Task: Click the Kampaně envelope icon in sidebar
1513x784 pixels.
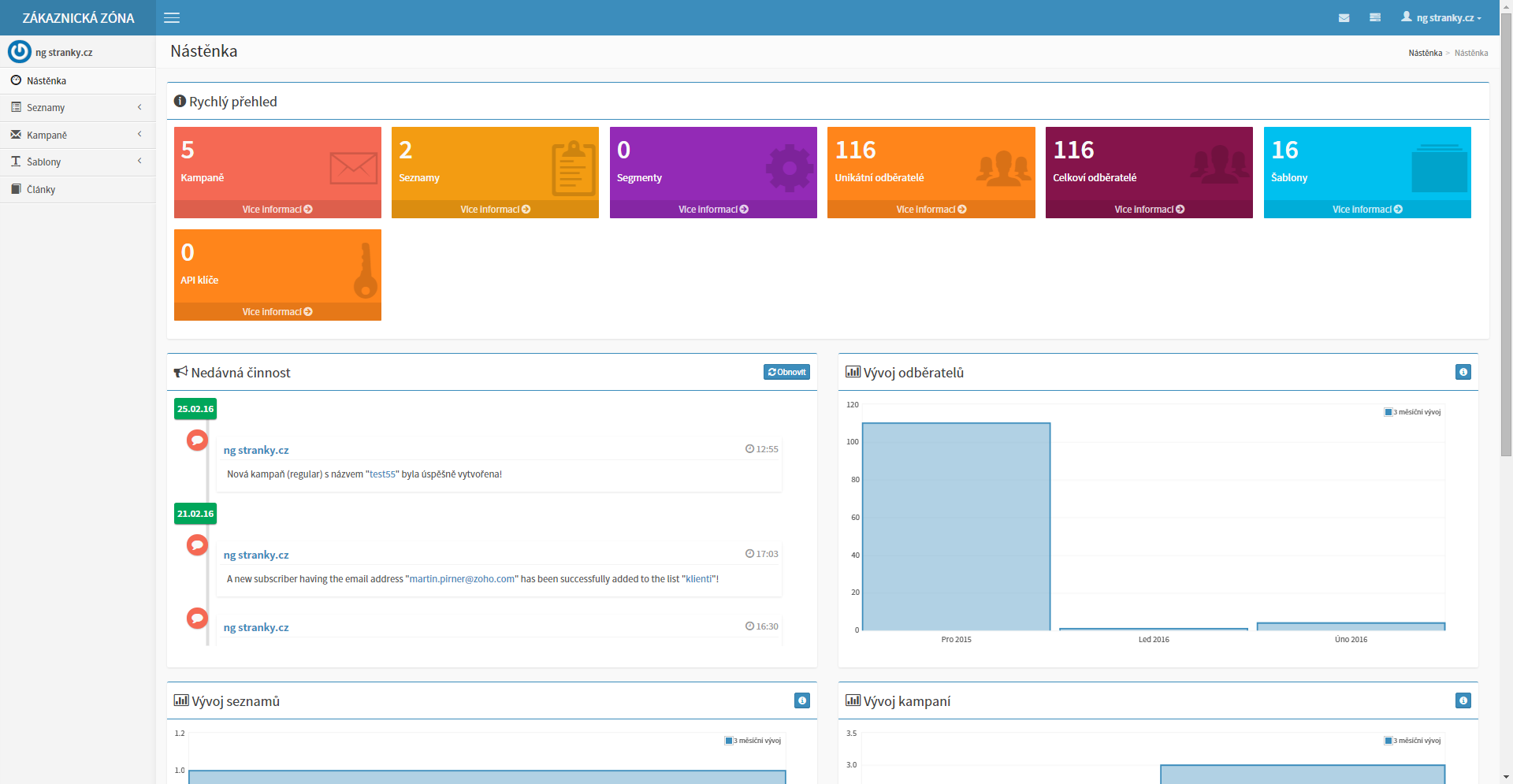Action: pos(16,135)
